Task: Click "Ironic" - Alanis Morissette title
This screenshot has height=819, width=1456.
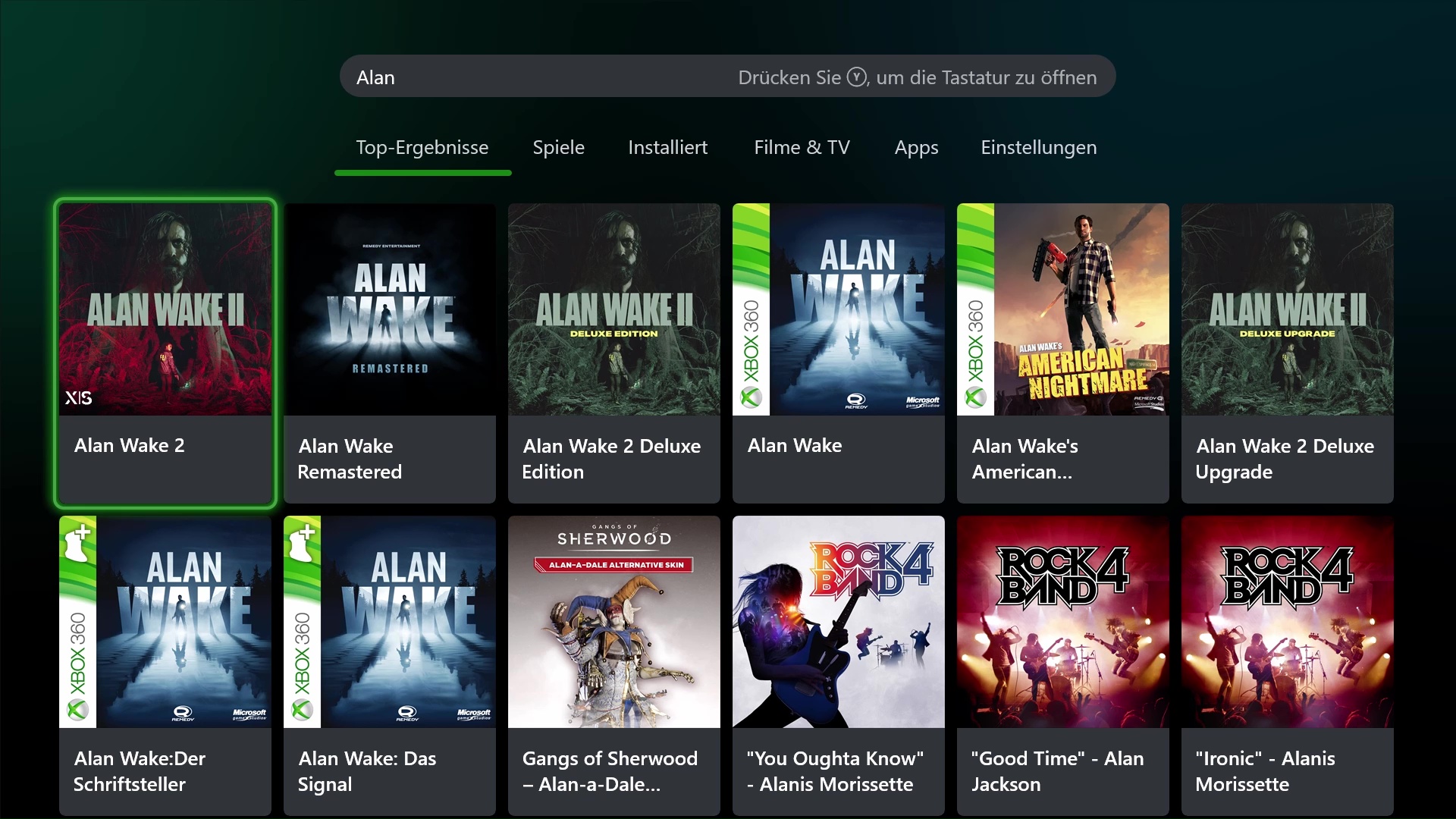Action: coord(1265,771)
